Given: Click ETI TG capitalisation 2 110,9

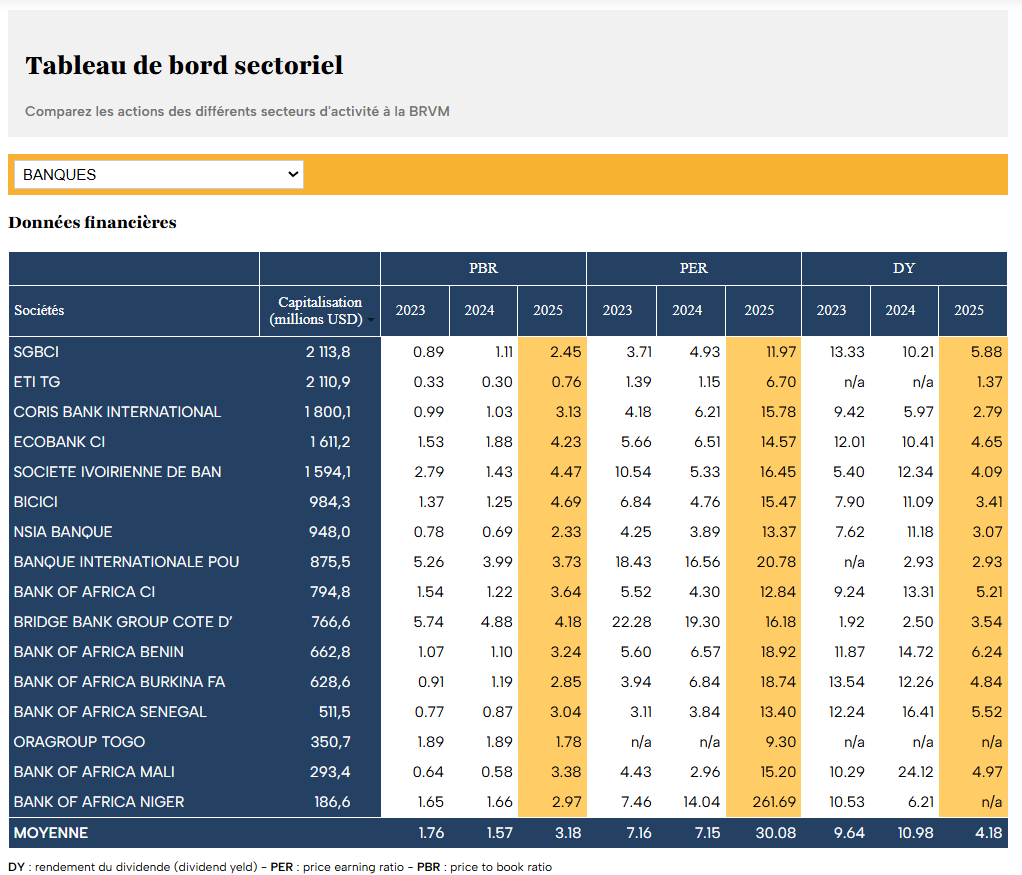Looking at the screenshot, I should coord(328,382).
